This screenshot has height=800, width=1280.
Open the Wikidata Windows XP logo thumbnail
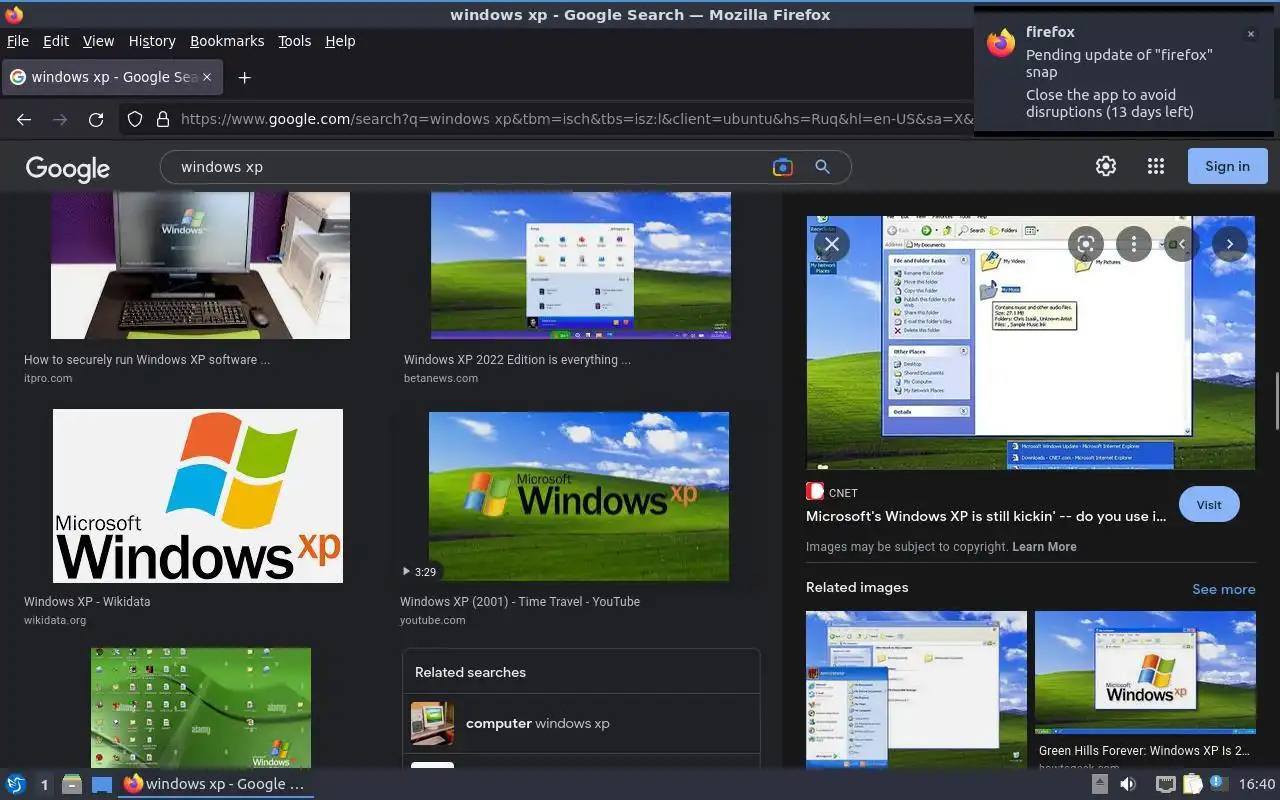click(x=198, y=496)
